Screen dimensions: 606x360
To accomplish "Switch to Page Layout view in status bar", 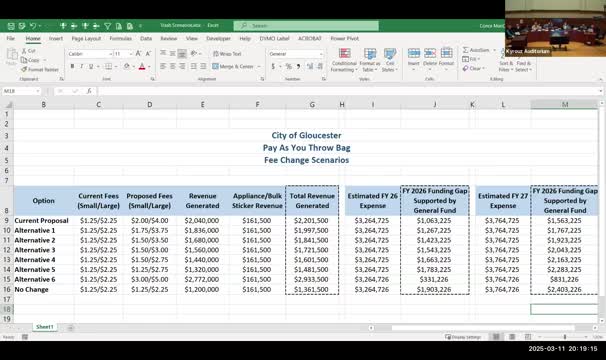I will tap(512, 337).
